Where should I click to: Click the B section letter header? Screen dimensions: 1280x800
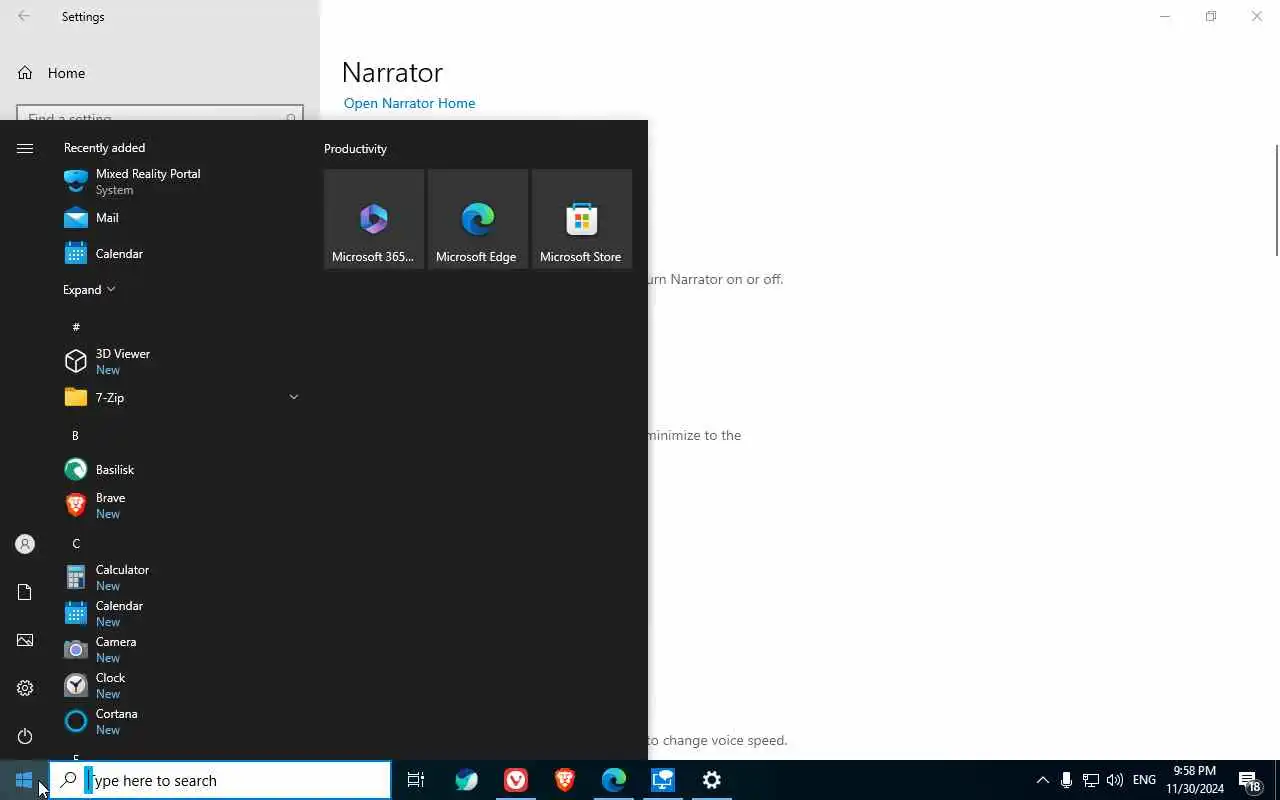click(75, 435)
